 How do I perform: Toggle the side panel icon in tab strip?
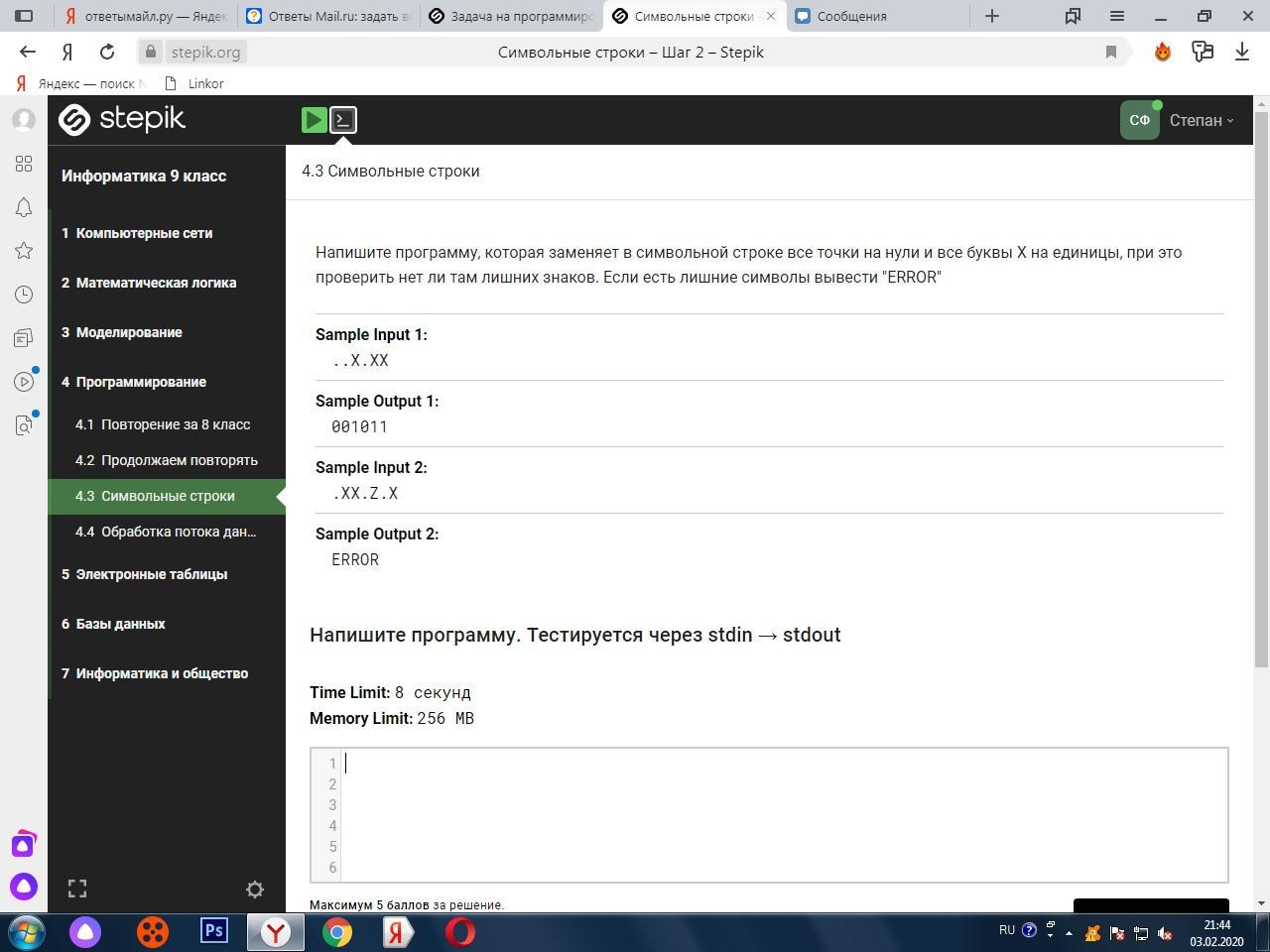25,16
